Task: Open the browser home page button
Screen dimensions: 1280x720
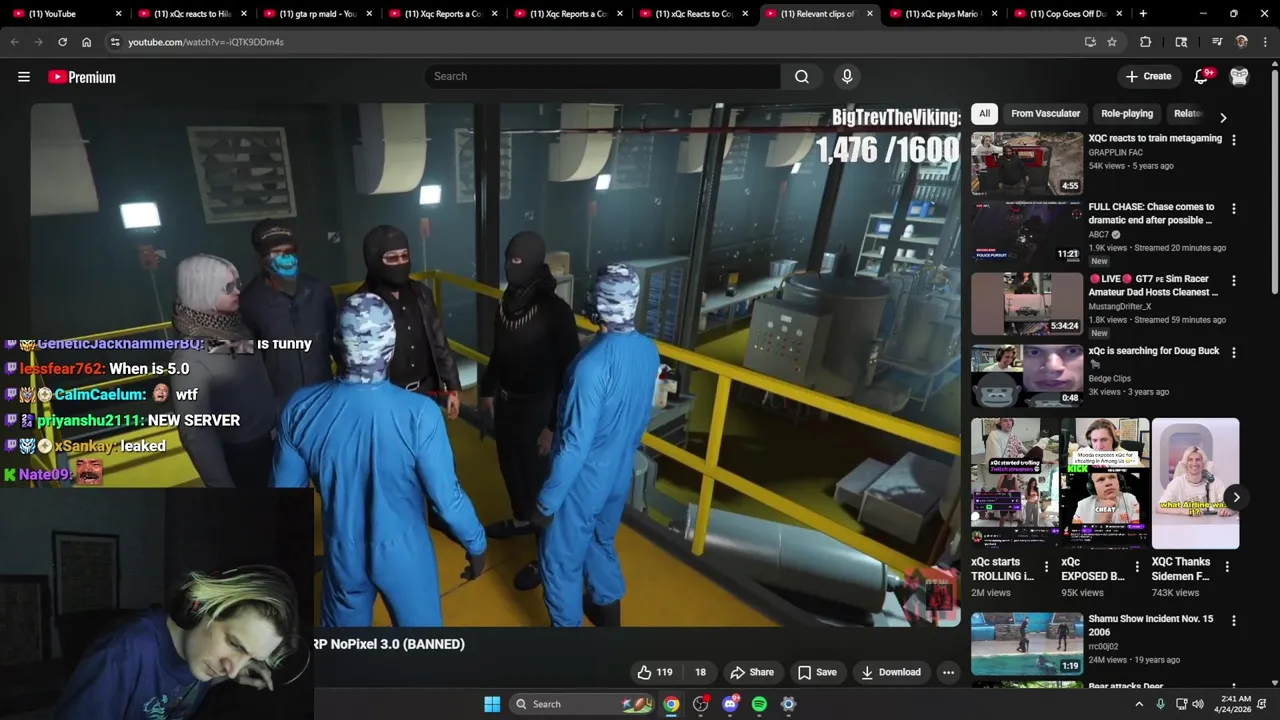Action: (87, 42)
